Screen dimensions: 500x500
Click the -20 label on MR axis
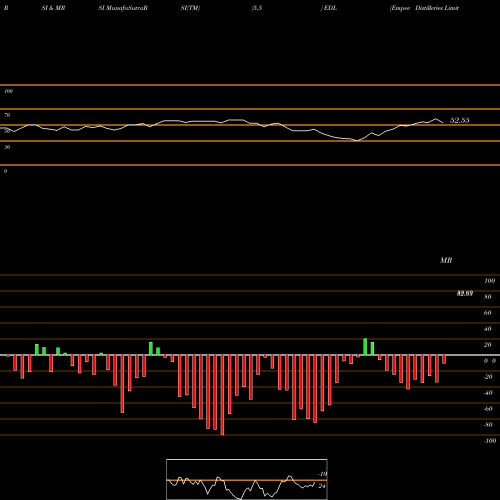(488, 377)
